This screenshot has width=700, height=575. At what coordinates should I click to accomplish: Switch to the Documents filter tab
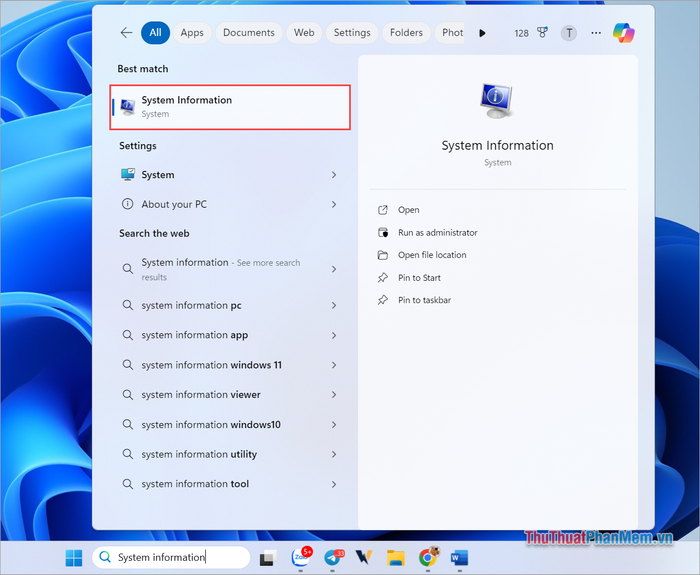pos(249,33)
